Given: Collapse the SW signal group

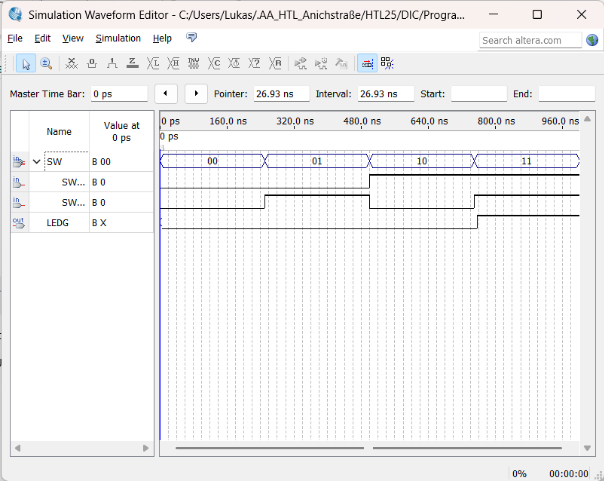Looking at the screenshot, I should (37, 161).
